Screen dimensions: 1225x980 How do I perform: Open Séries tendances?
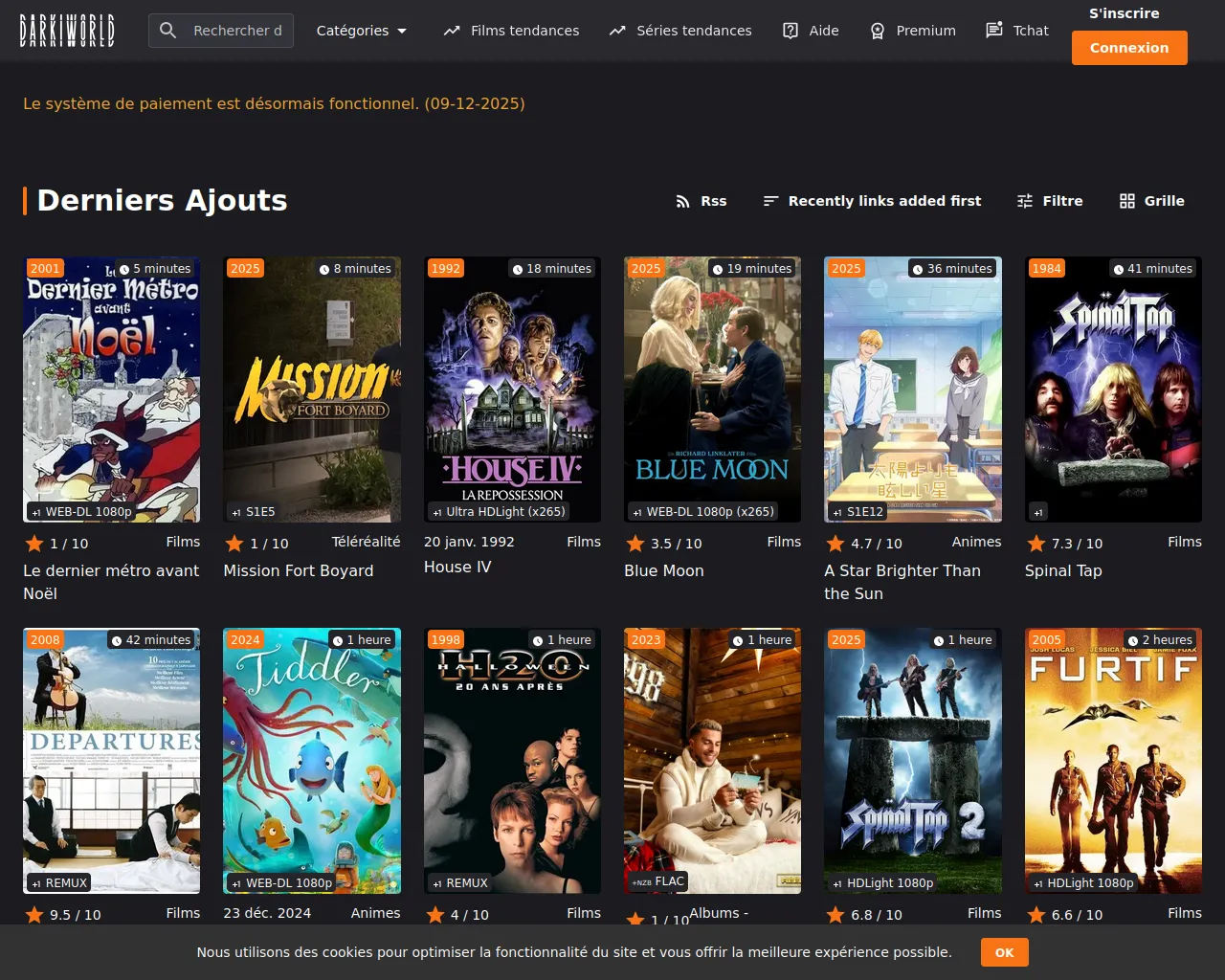(x=680, y=31)
